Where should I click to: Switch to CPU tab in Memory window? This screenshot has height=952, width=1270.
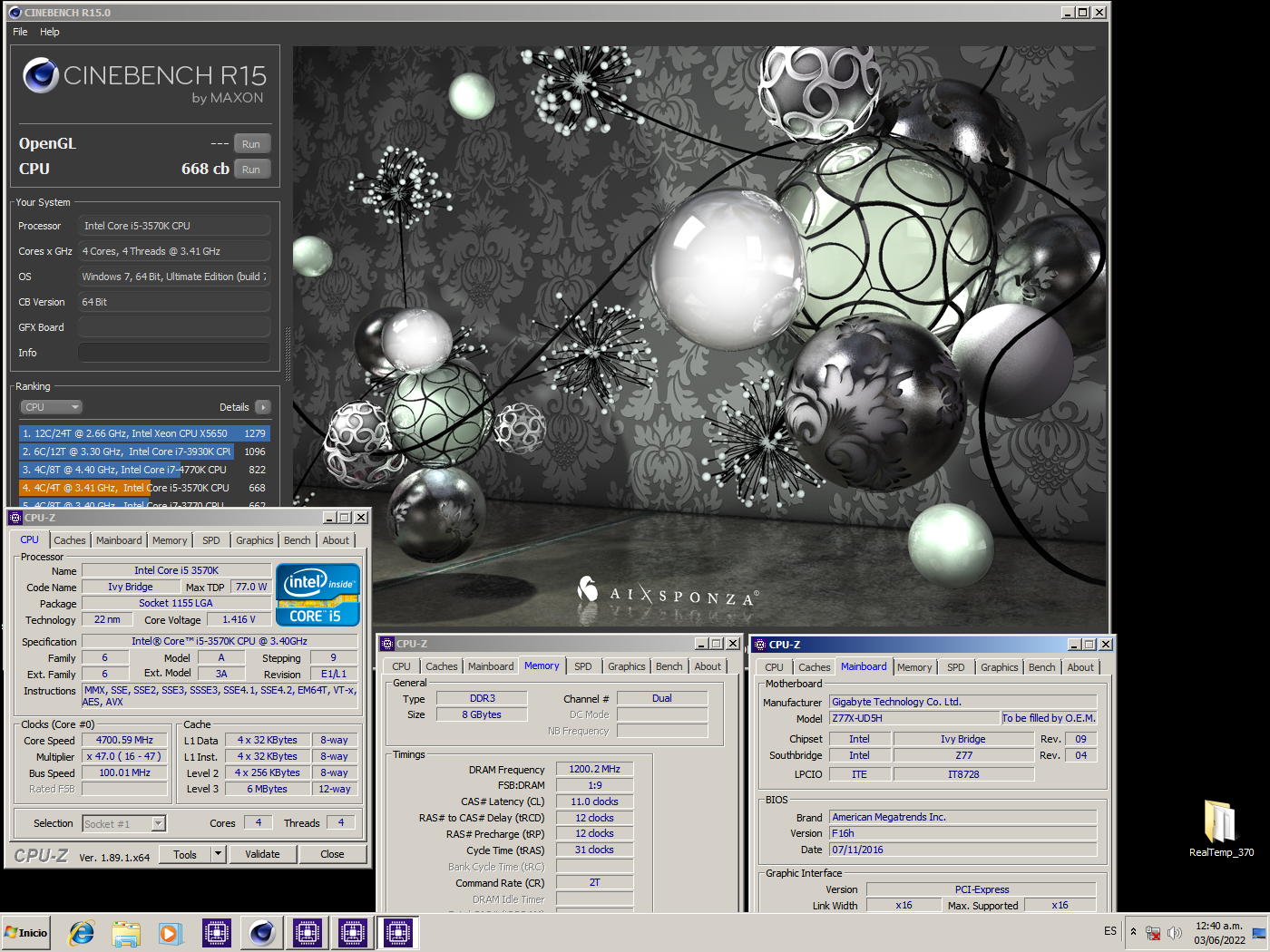[x=401, y=666]
